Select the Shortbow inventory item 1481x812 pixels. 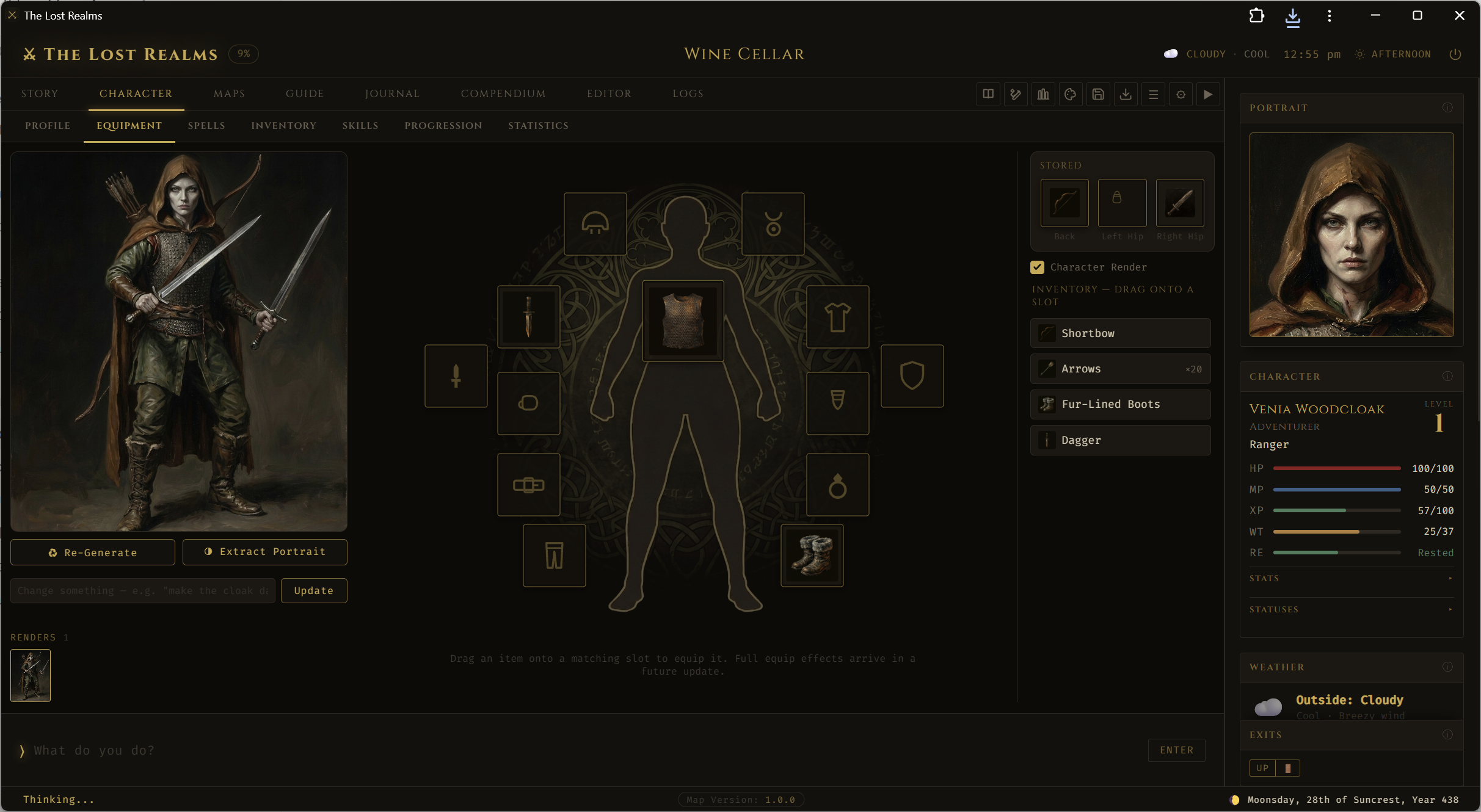point(1120,333)
